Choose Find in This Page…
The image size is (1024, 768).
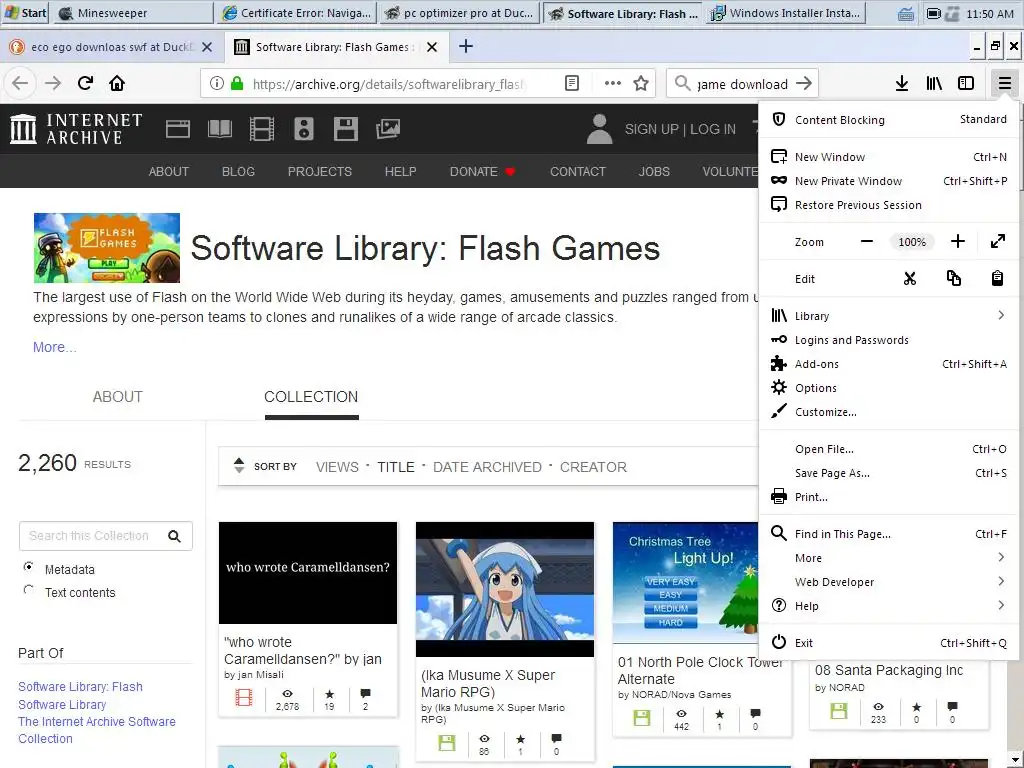(888, 534)
